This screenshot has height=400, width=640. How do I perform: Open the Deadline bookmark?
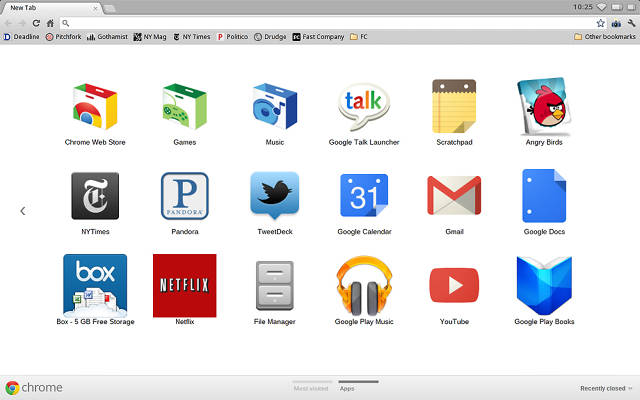[x=22, y=37]
